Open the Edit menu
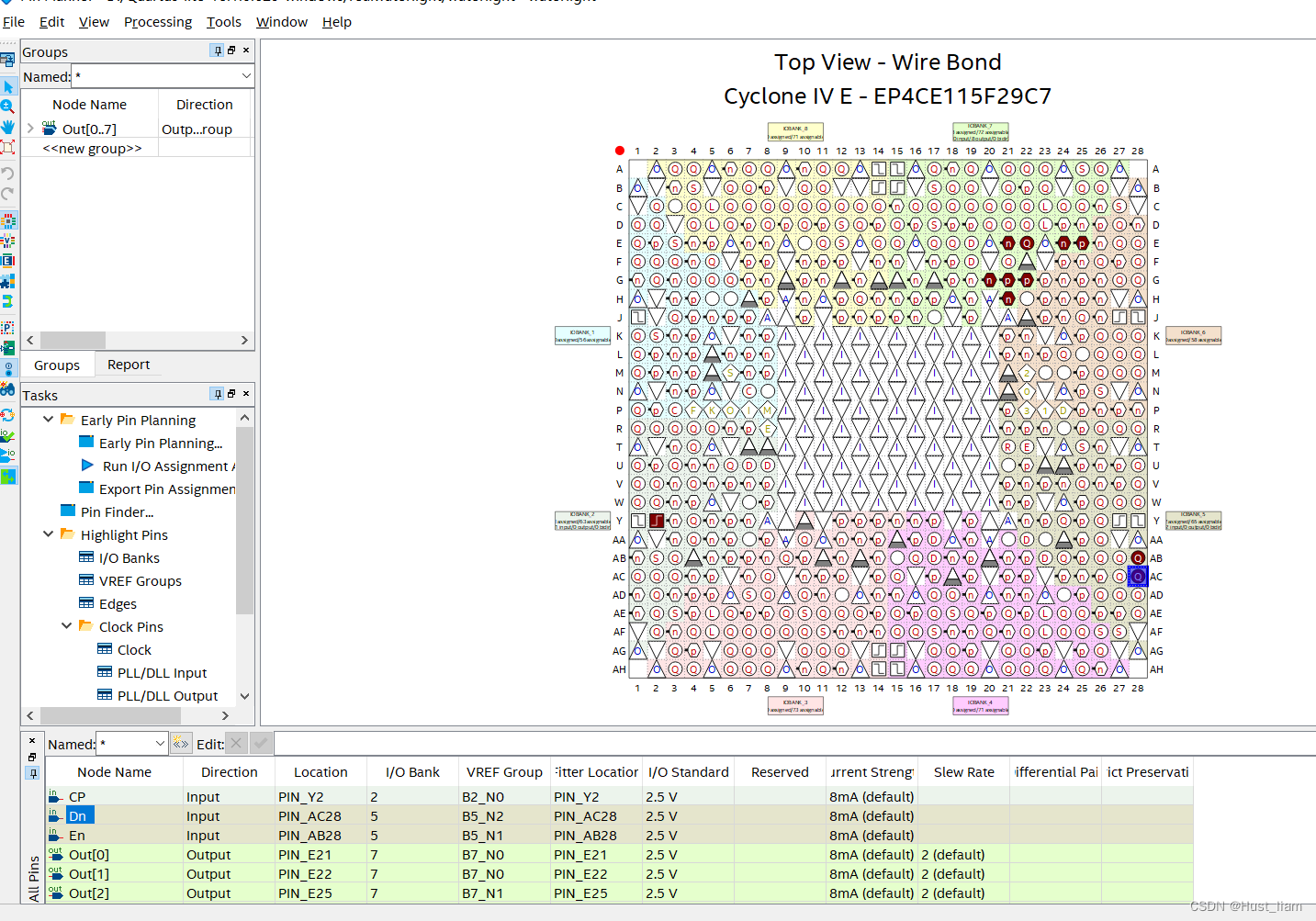Screen dimensions: 1316x921 point(52,22)
